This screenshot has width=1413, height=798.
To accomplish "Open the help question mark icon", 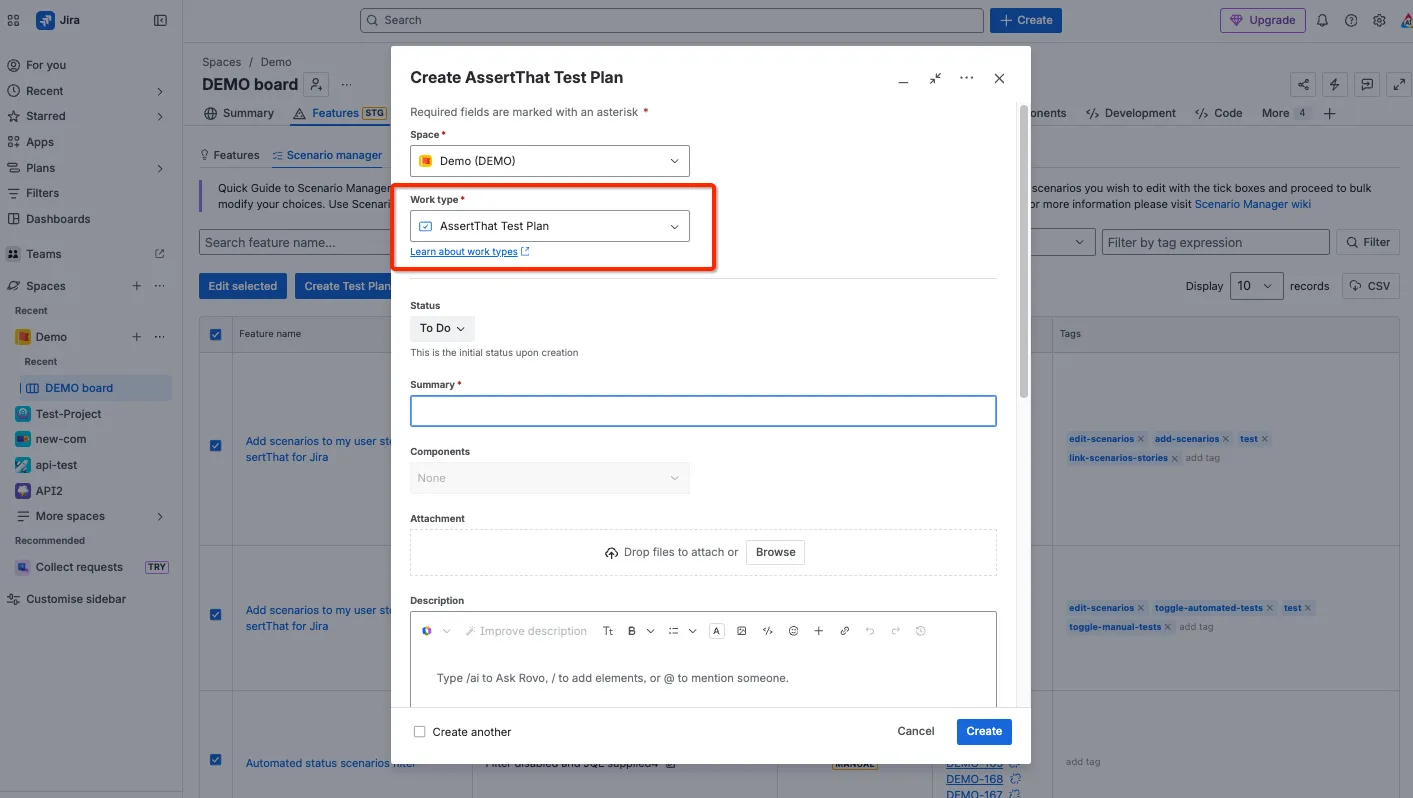I will tap(1351, 20).
